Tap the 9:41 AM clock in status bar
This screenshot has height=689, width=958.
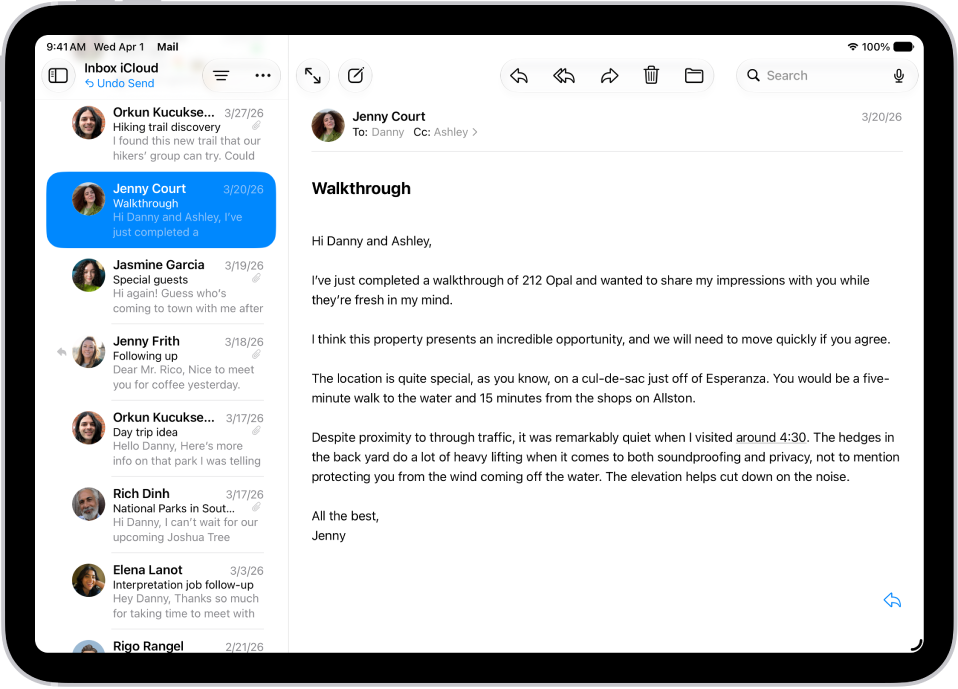[x=66, y=47]
